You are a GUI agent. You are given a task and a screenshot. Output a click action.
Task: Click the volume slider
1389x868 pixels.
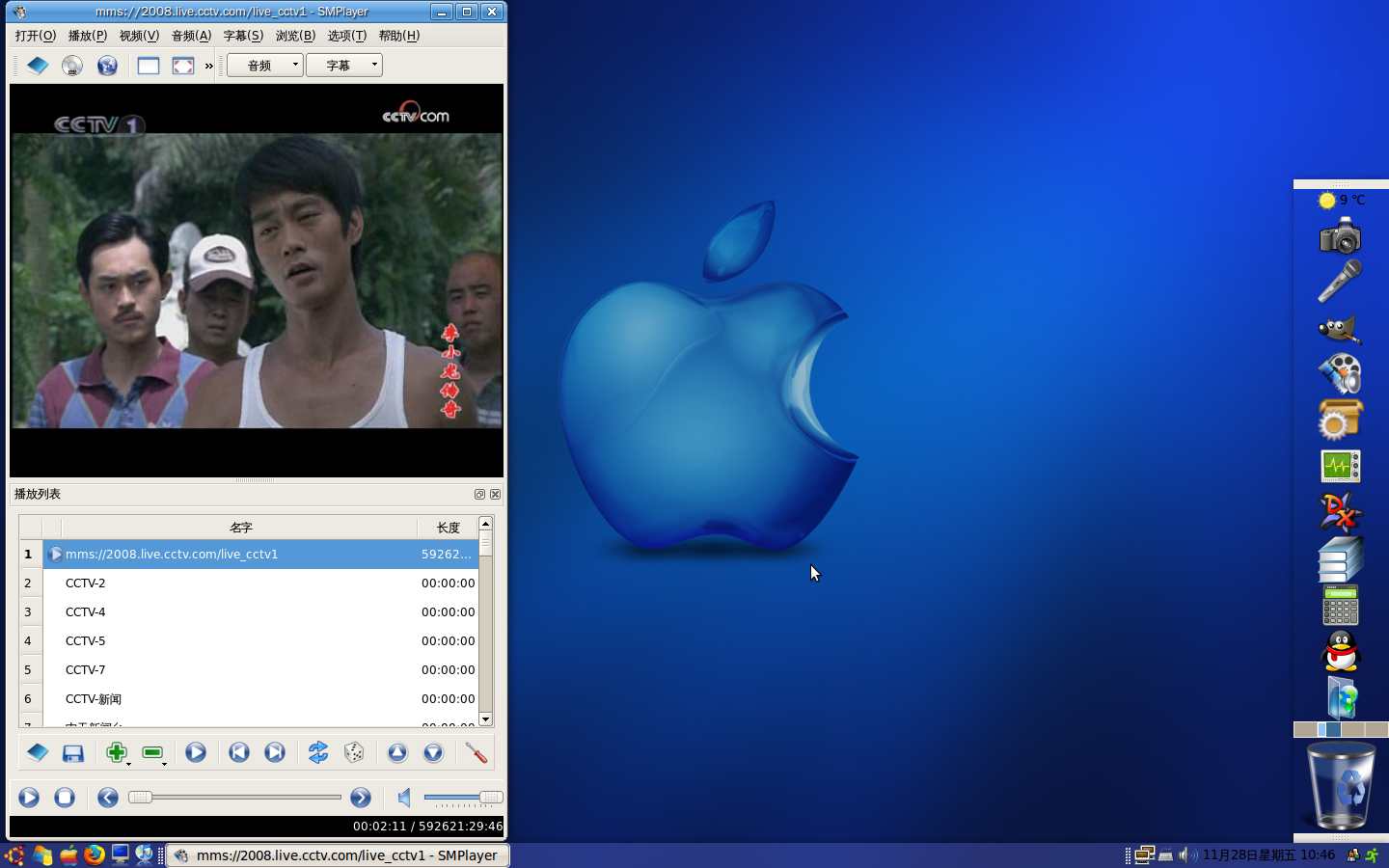pos(463,797)
